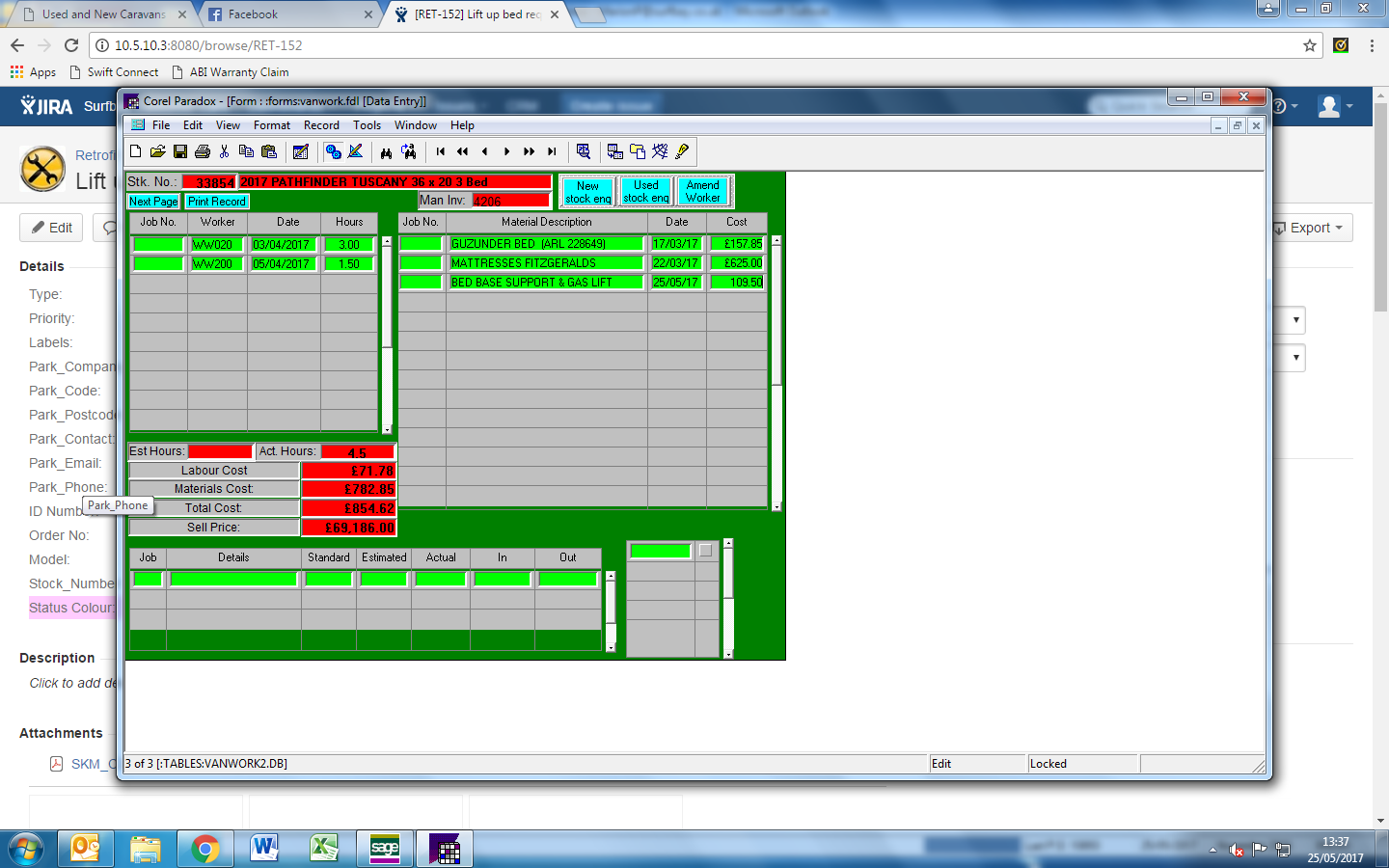Click the material table scrollbar down arrow
The height and width of the screenshot is (868, 1389).
(776, 506)
